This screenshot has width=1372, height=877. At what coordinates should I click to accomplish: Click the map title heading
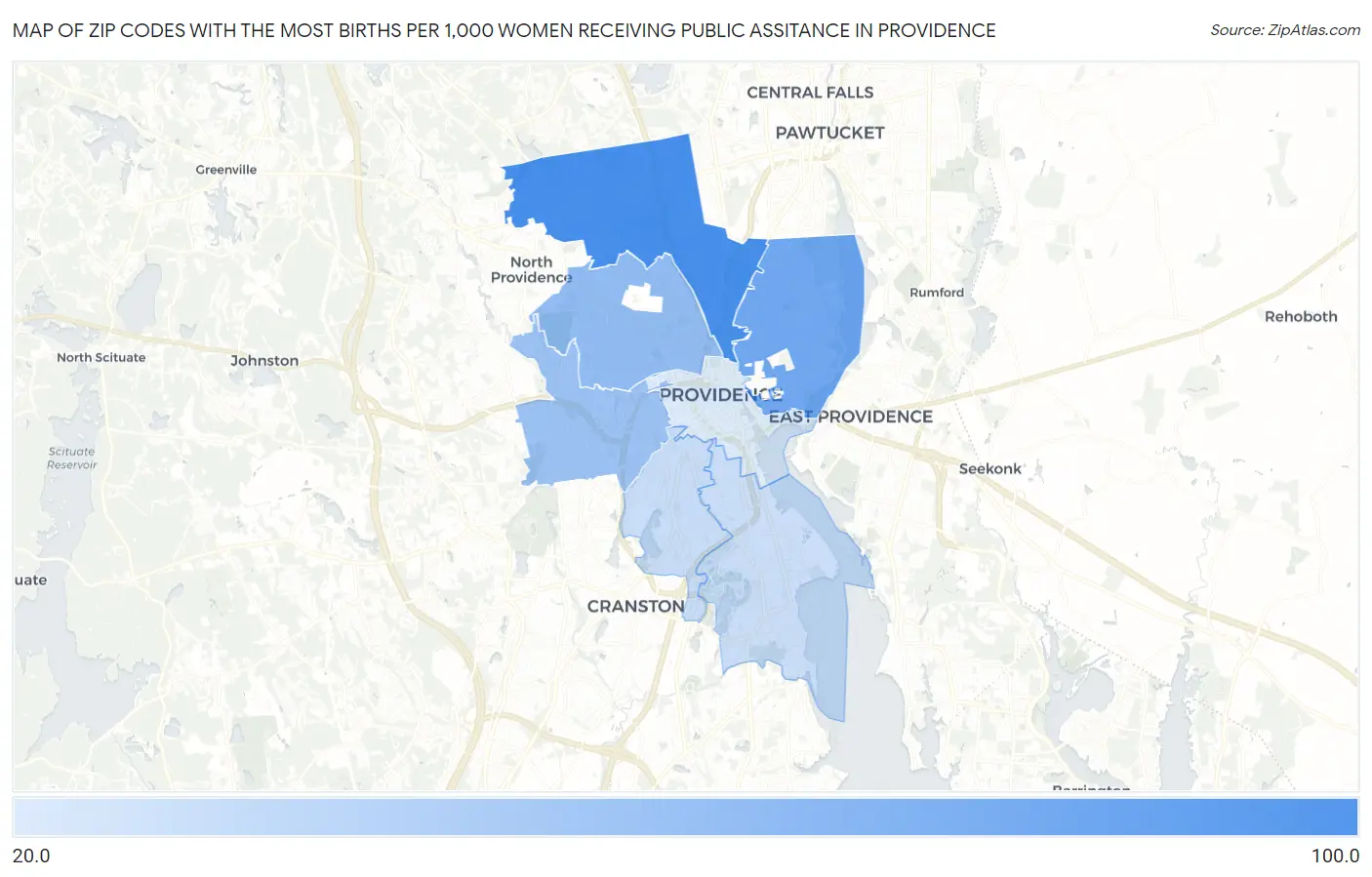pos(504,30)
